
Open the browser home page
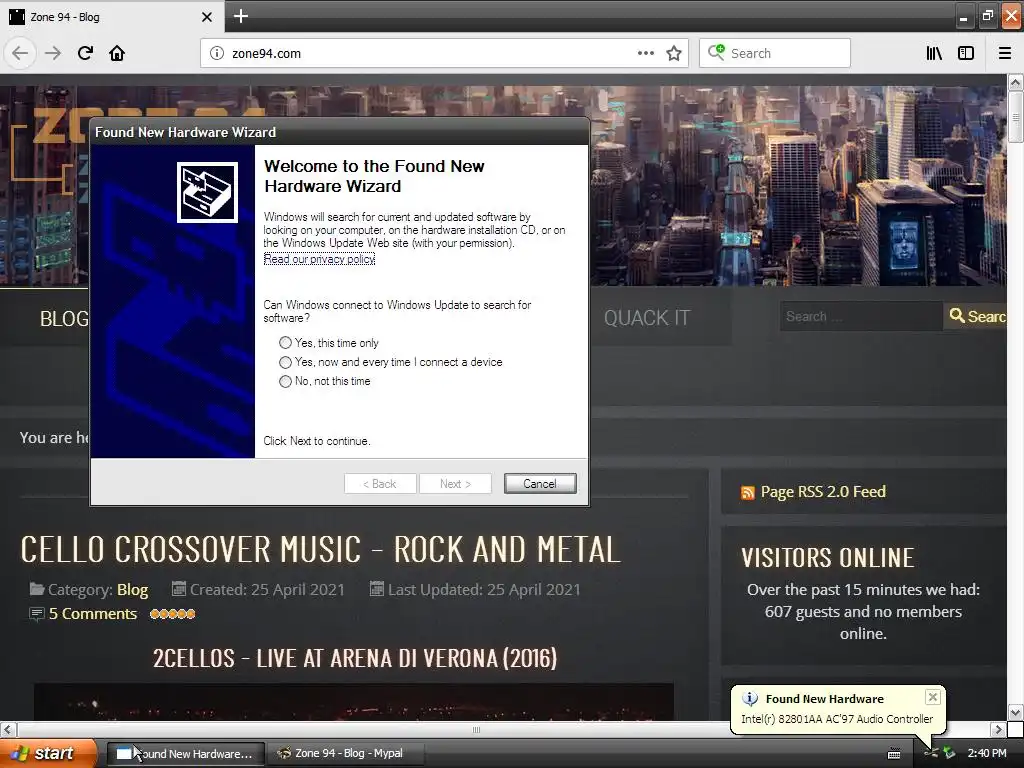[x=117, y=53]
